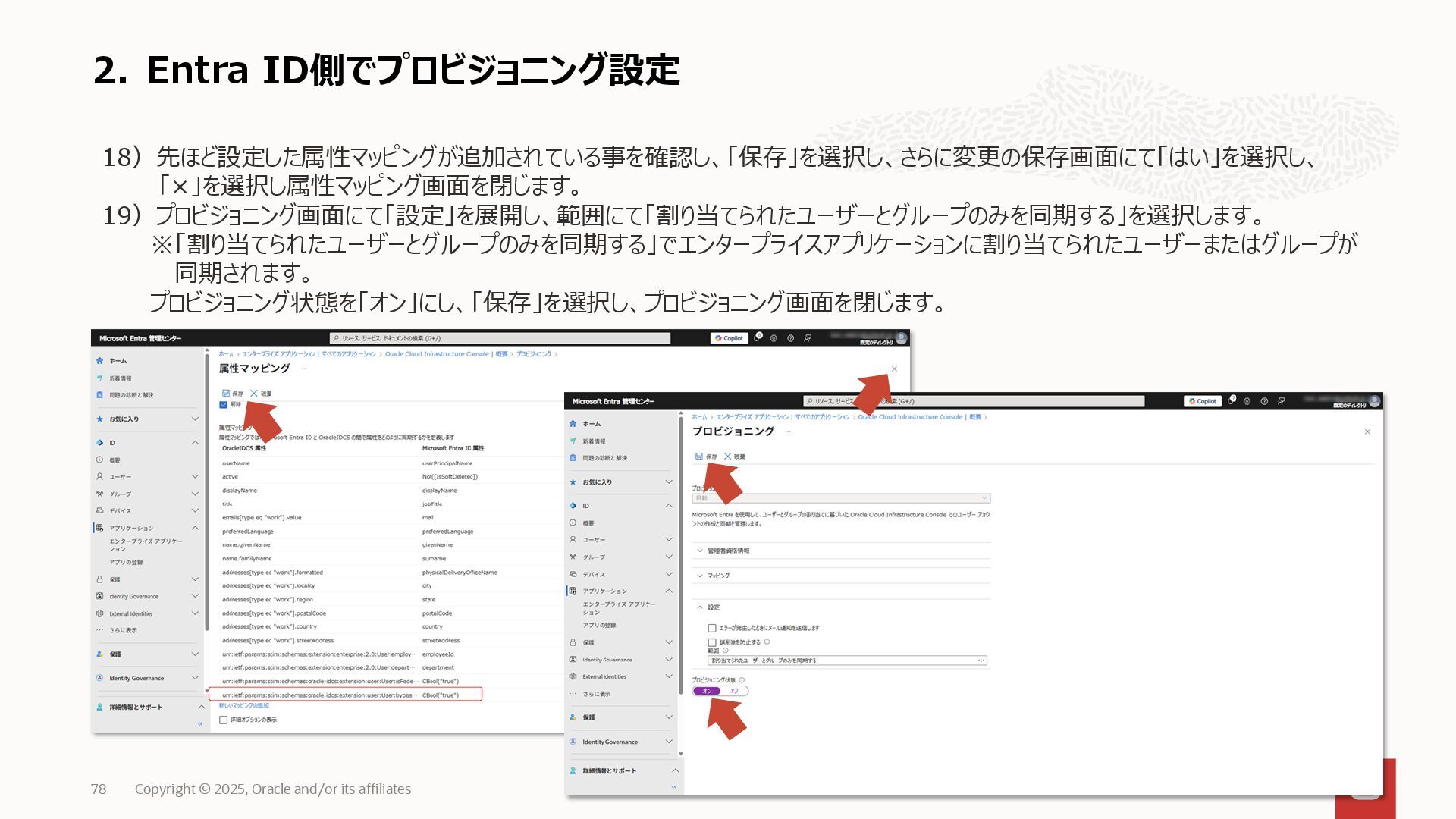Screen dimensions: 1456x819
Task: Expand デバイス in the 属性マッピング window sidebar
Action: tap(195, 510)
